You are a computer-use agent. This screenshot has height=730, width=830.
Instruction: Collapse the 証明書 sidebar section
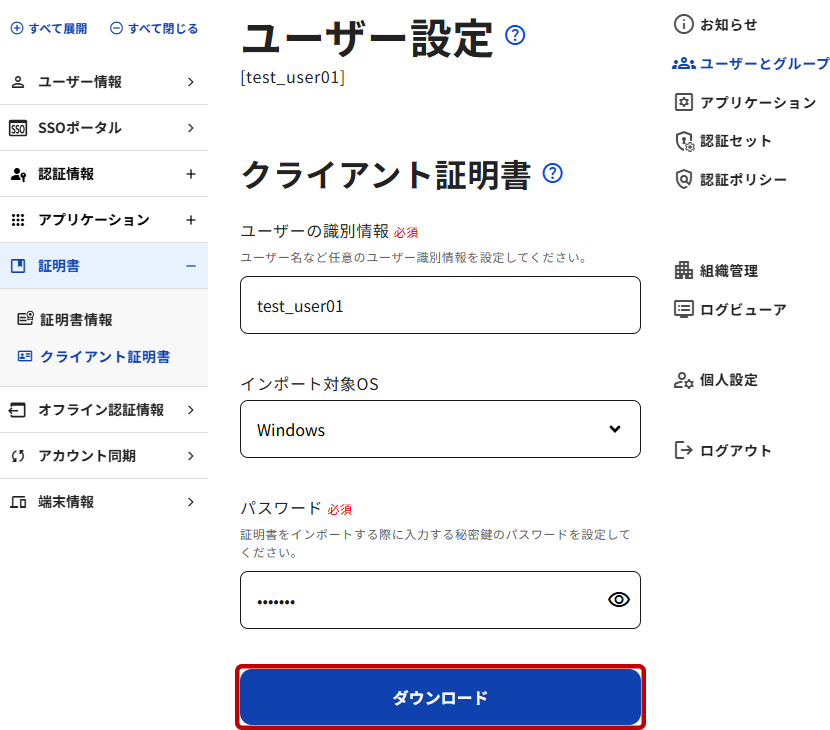(x=191, y=266)
